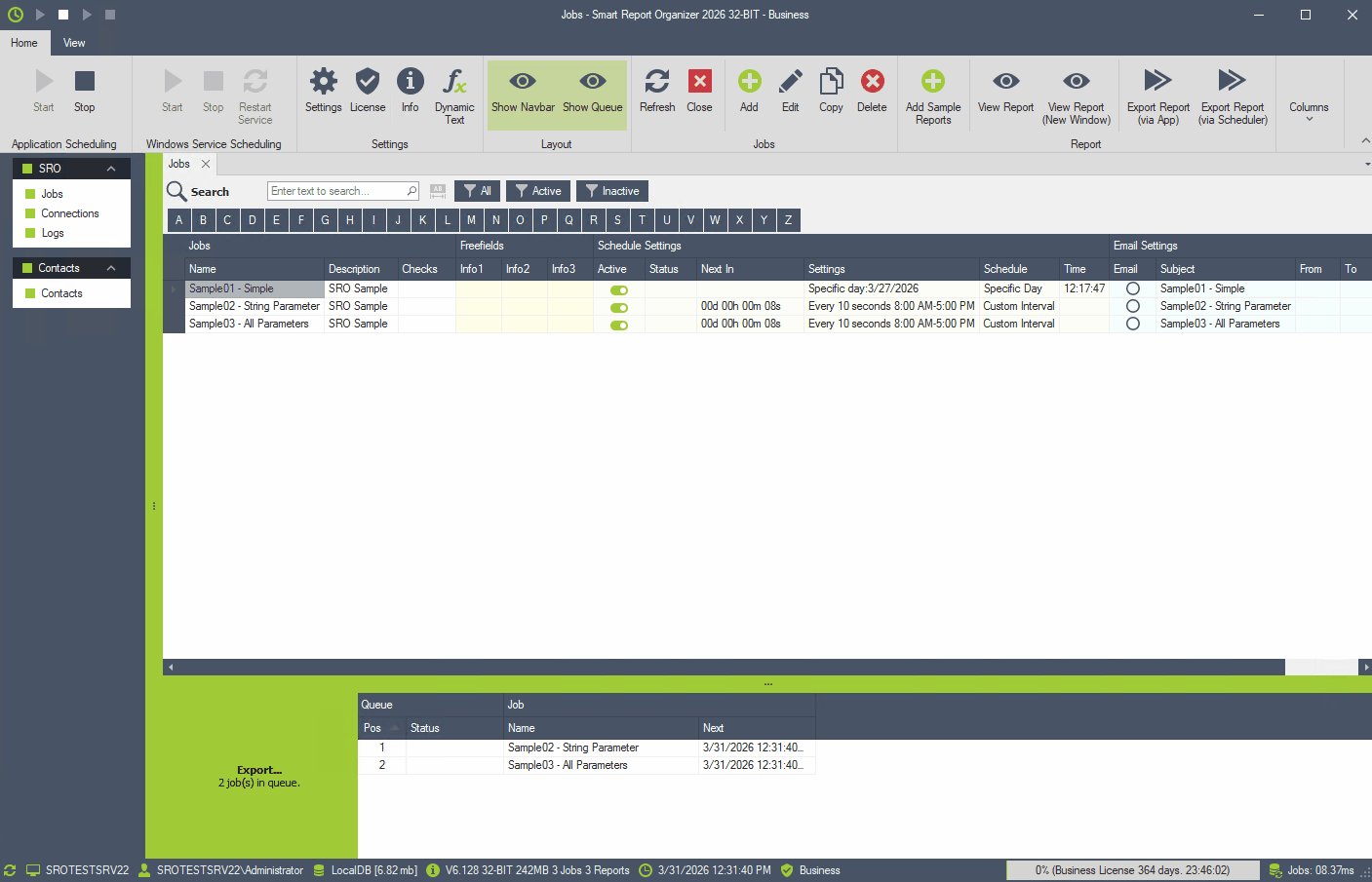Click the License icon in the ribbon
The image size is (1372, 882).
pos(368,91)
